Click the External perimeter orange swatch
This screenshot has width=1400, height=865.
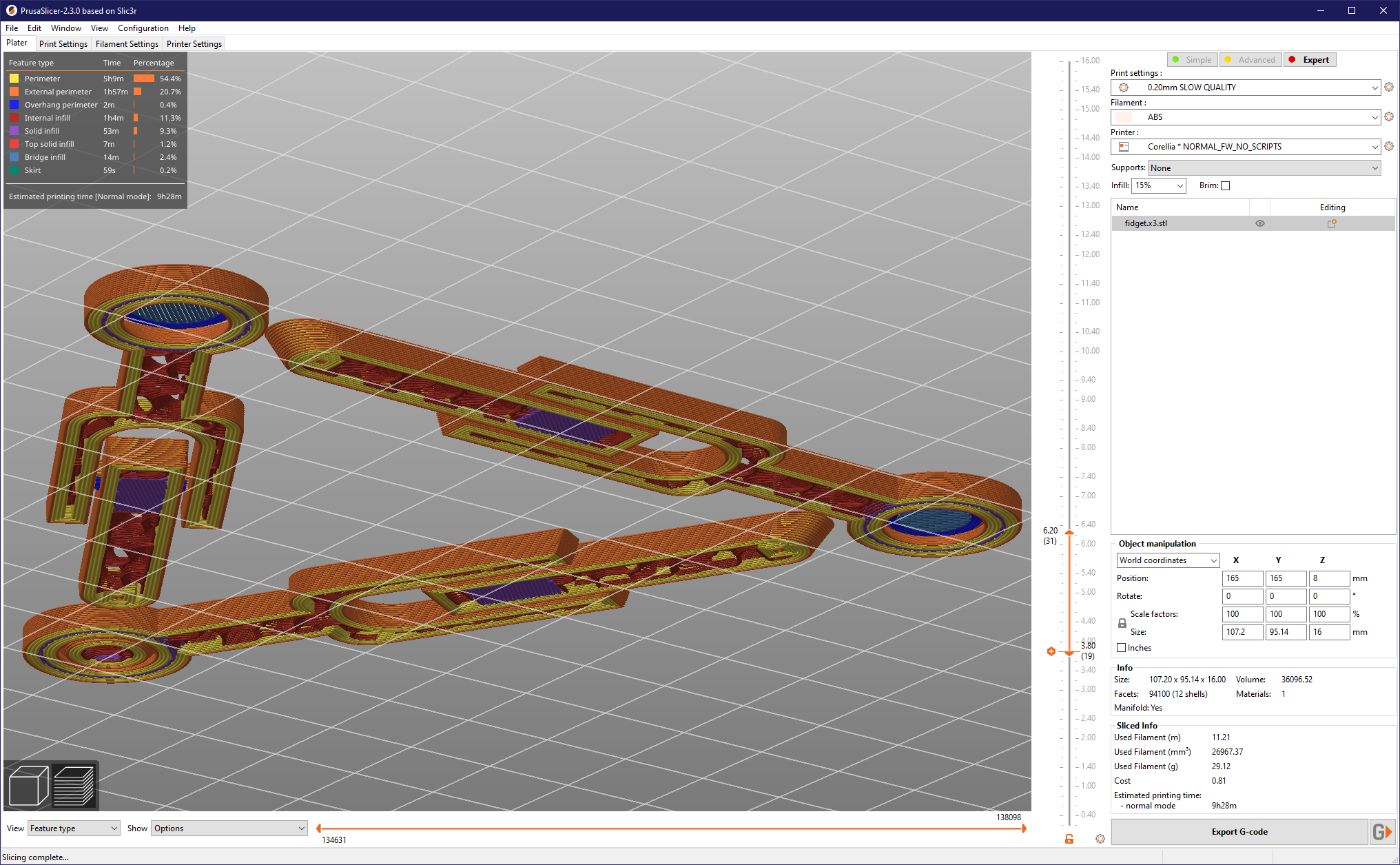click(x=14, y=92)
